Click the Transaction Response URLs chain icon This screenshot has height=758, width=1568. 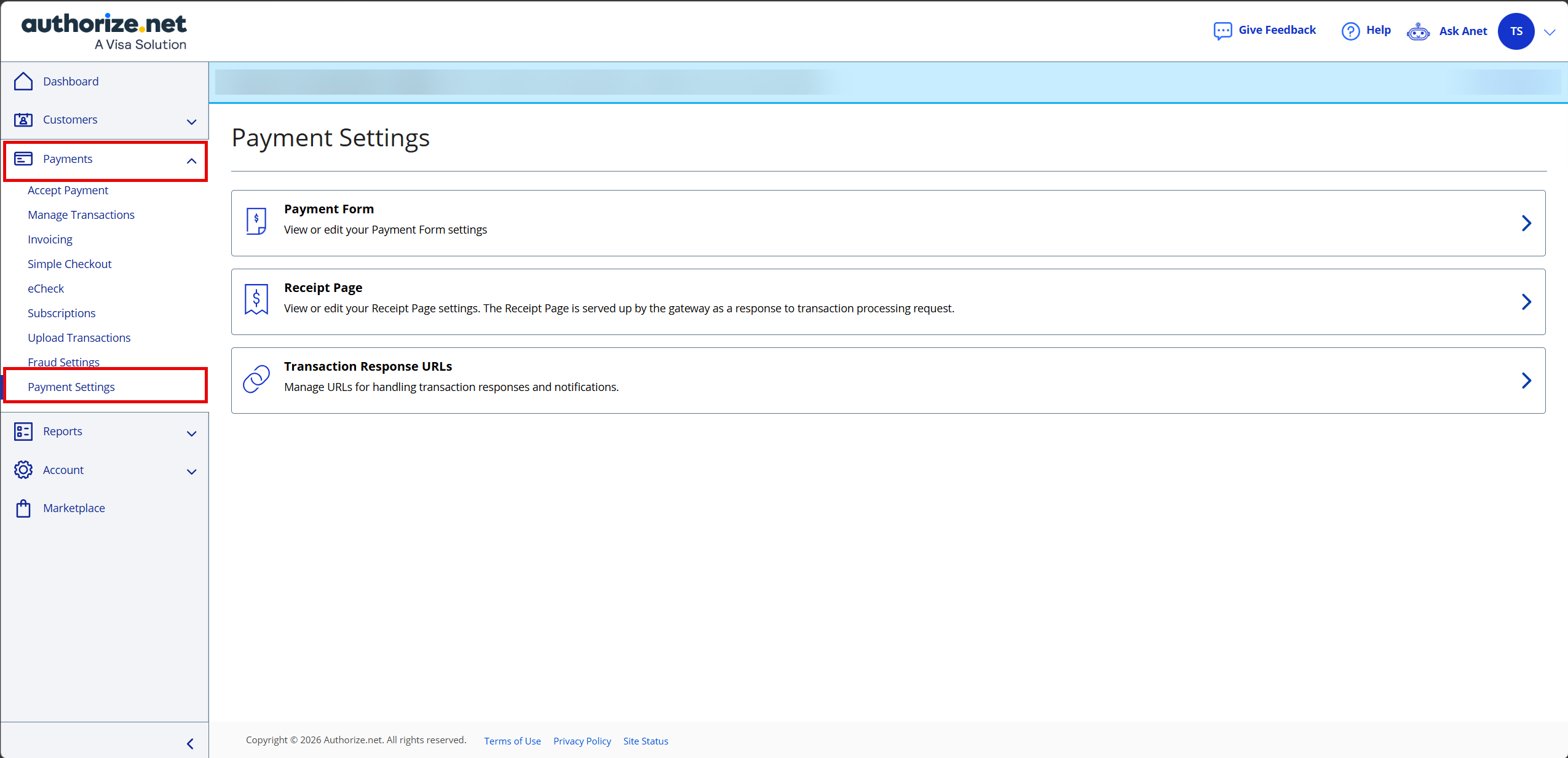tap(256, 379)
